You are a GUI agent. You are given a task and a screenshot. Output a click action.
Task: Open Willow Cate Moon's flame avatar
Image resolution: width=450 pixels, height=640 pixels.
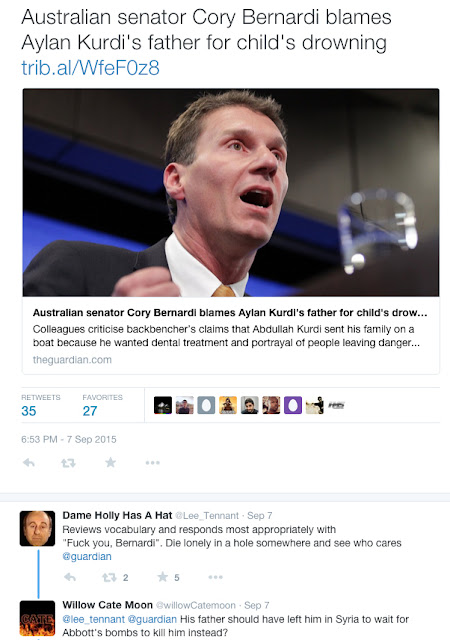(37, 618)
